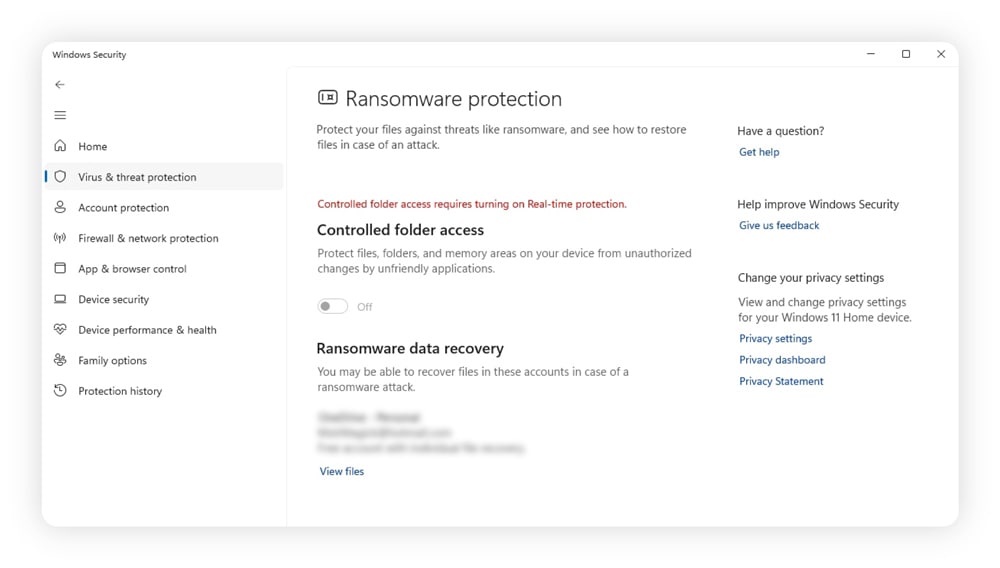Click Give us feedback link
1000x568 pixels.
coord(779,226)
